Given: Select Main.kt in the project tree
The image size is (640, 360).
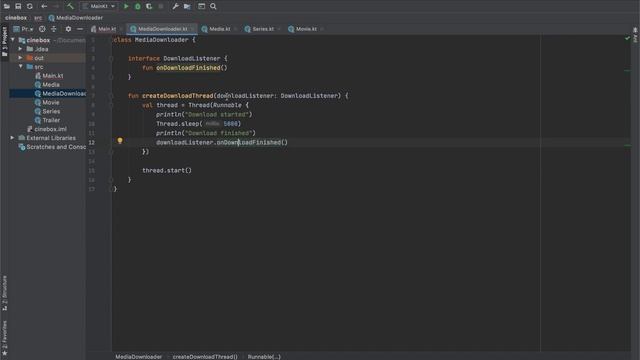Looking at the screenshot, I should tap(53, 76).
